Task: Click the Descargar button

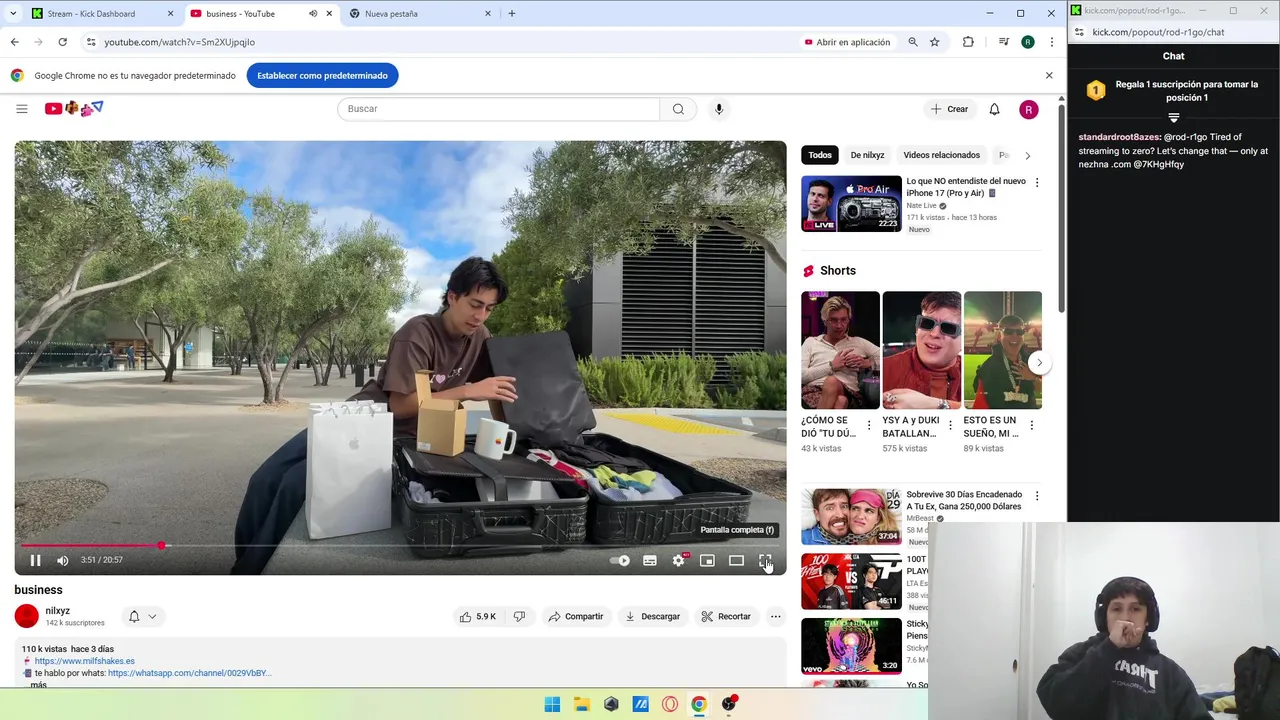Action: click(x=652, y=617)
